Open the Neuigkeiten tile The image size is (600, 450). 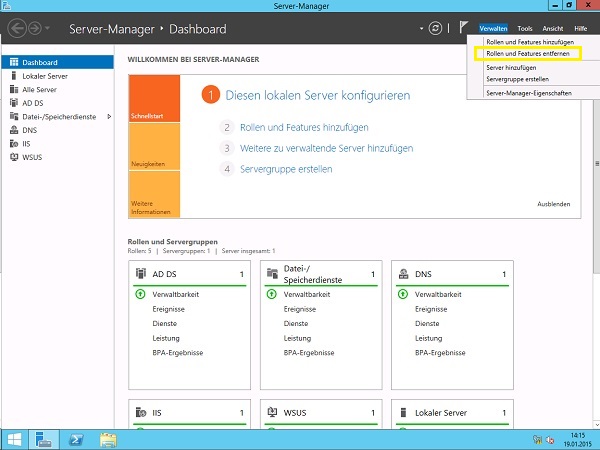point(154,147)
